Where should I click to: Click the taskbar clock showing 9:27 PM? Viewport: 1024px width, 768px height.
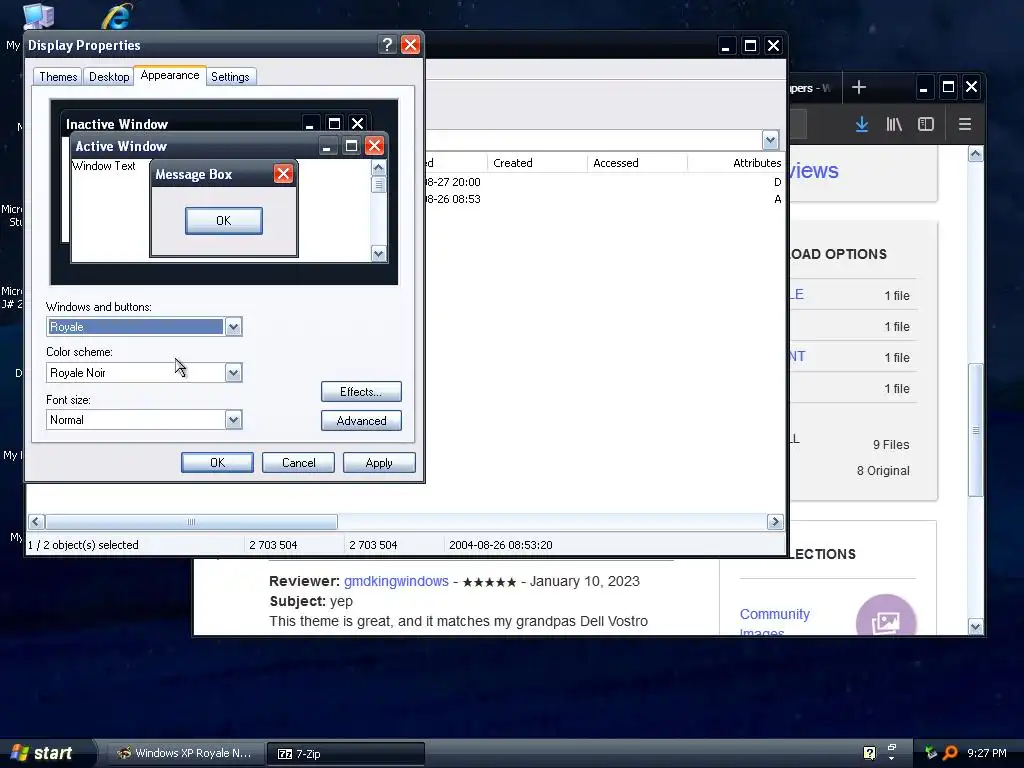pyautogui.click(x=987, y=753)
